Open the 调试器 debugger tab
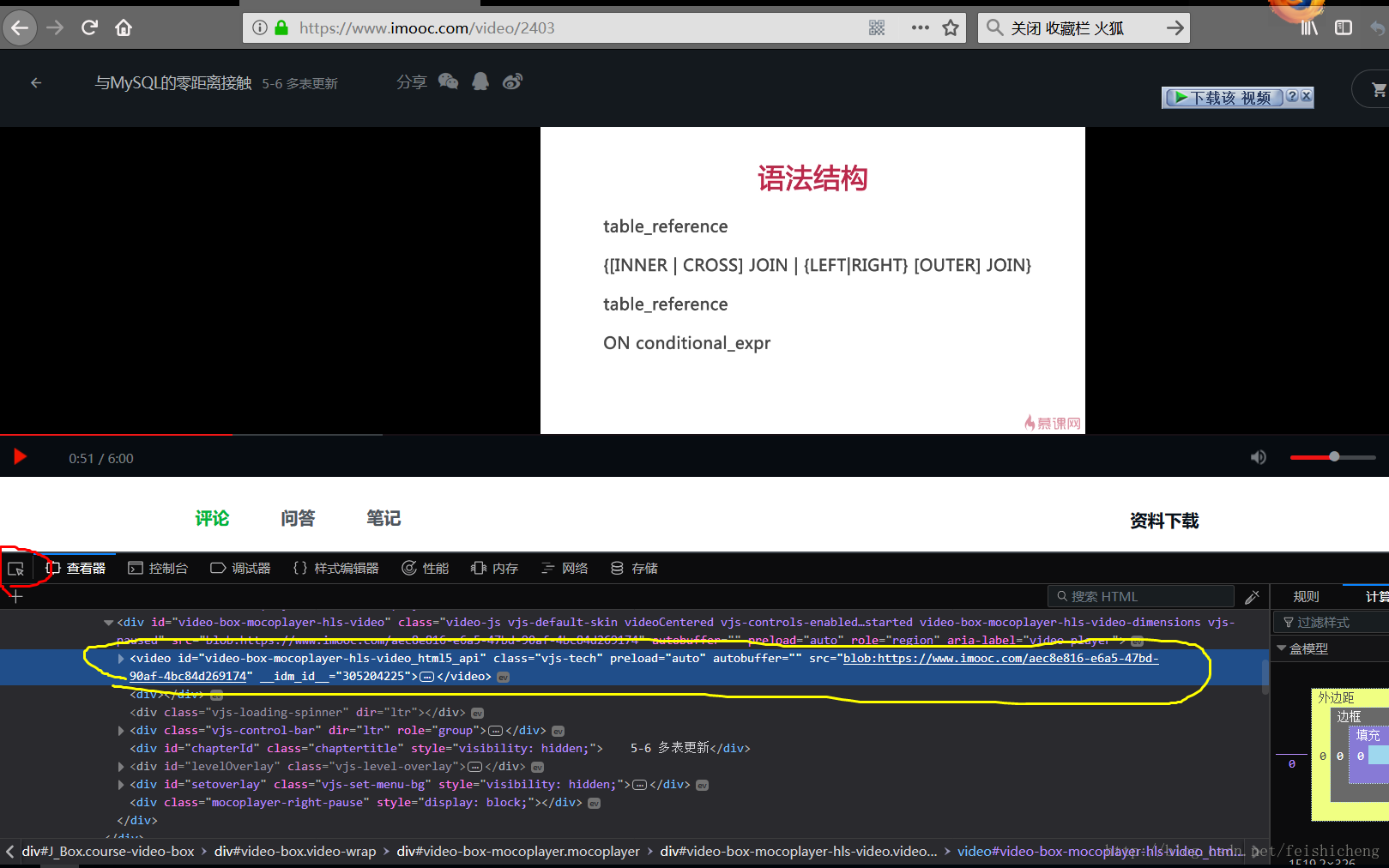This screenshot has width=1389, height=868. click(240, 568)
